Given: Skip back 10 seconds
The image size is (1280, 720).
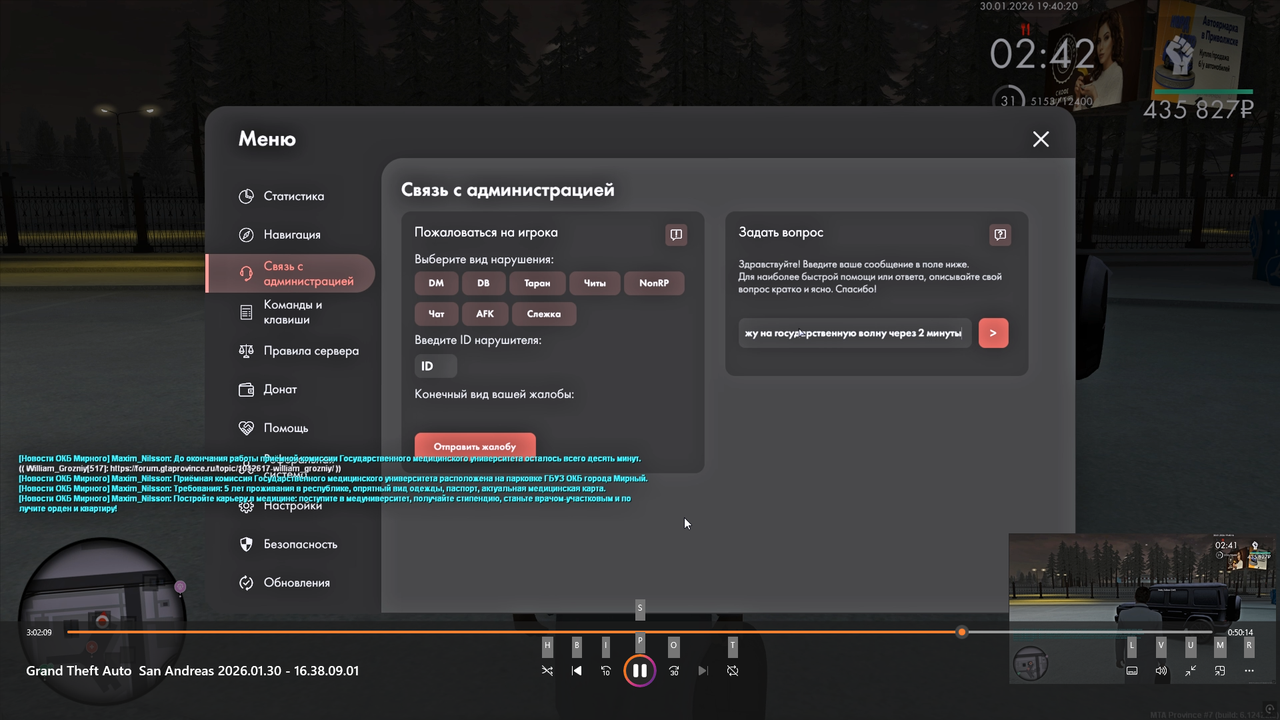Looking at the screenshot, I should 605,671.
